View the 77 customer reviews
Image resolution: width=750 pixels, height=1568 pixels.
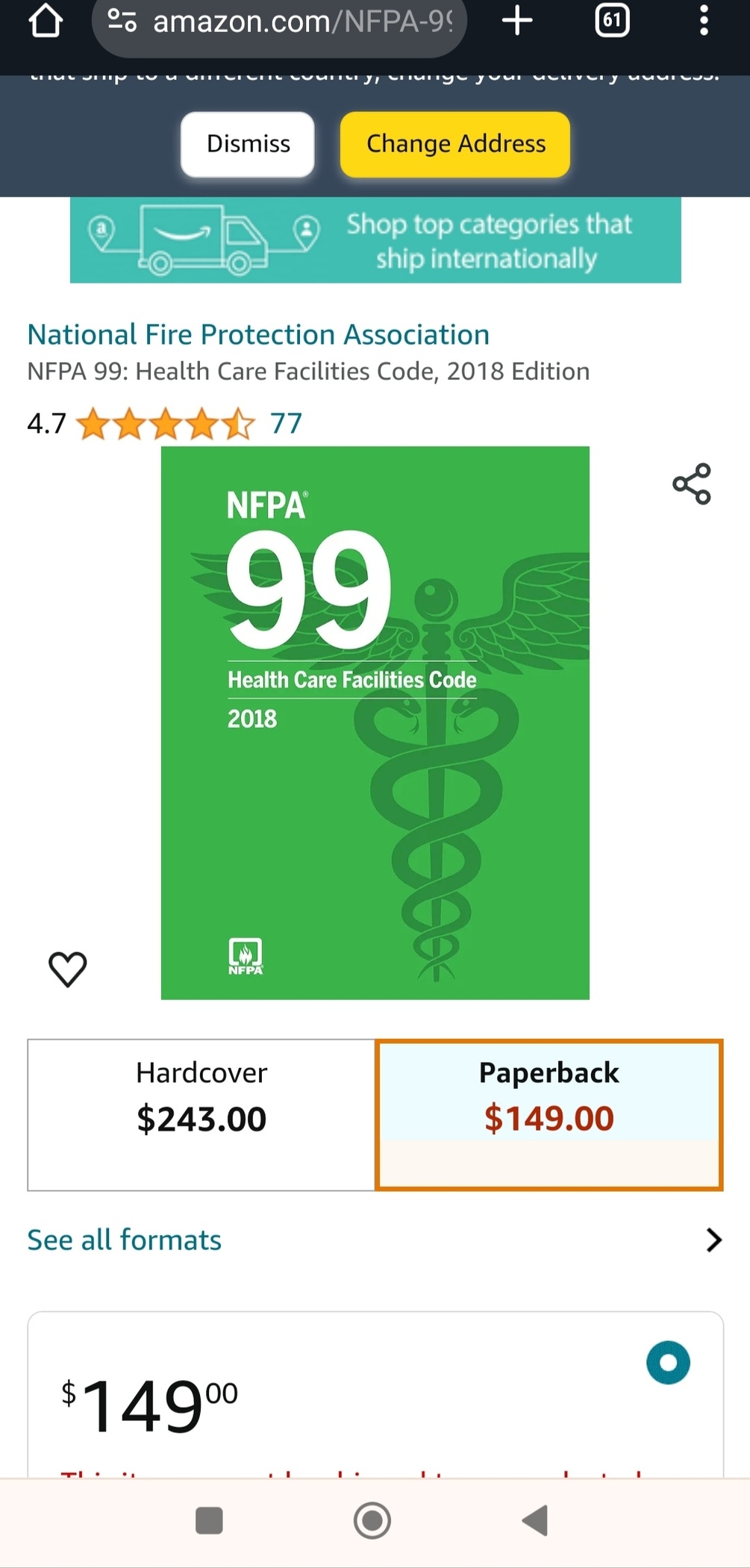285,422
